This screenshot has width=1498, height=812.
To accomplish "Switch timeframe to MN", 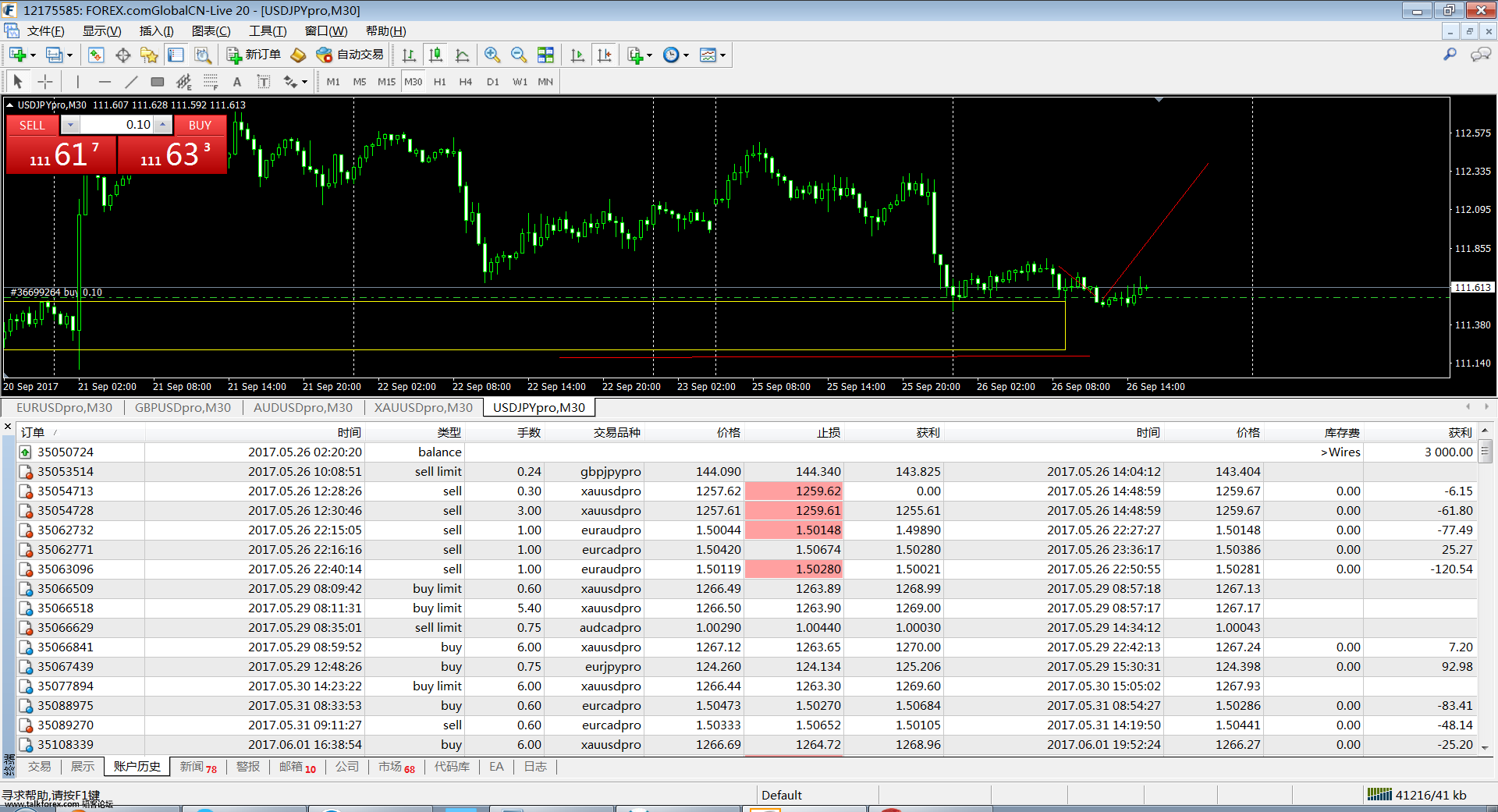I will coord(545,81).
